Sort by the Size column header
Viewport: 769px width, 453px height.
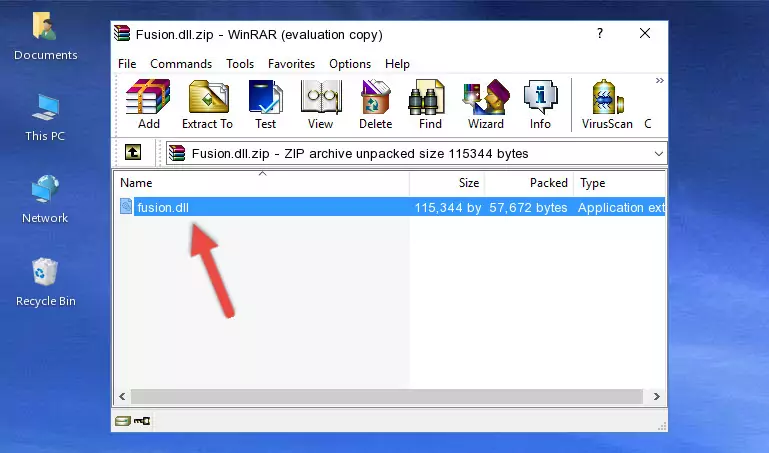447,183
